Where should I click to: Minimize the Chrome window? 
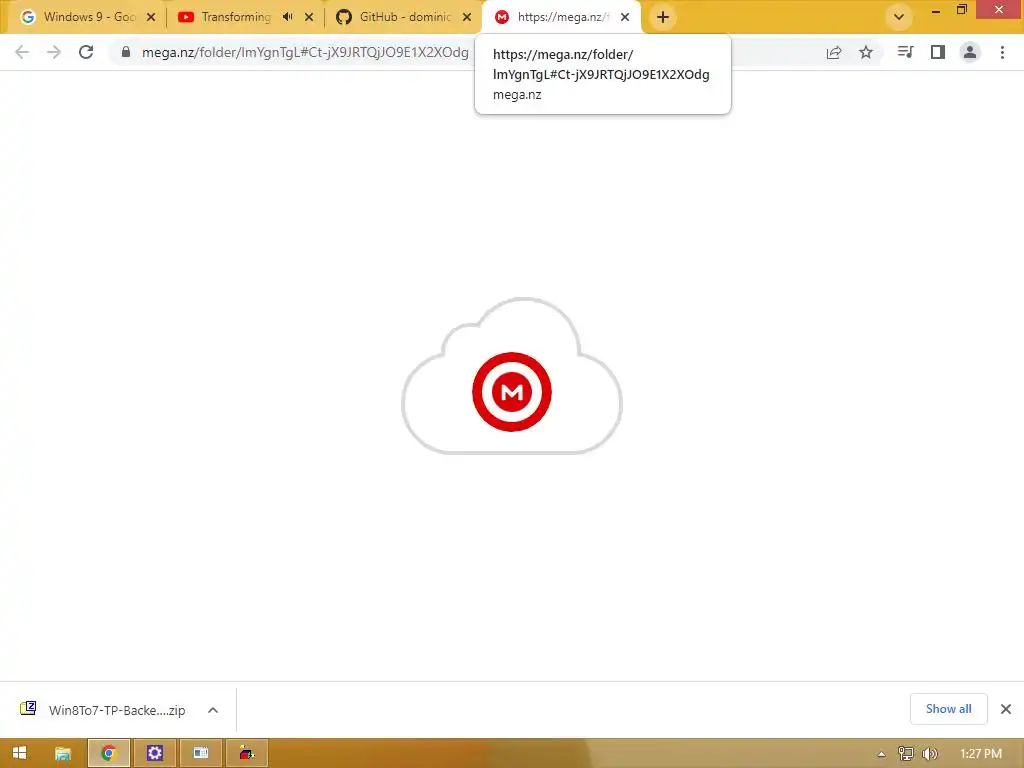tap(935, 10)
